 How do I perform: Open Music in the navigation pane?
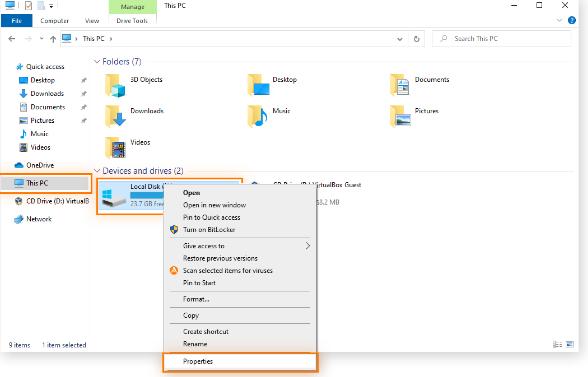point(34,134)
